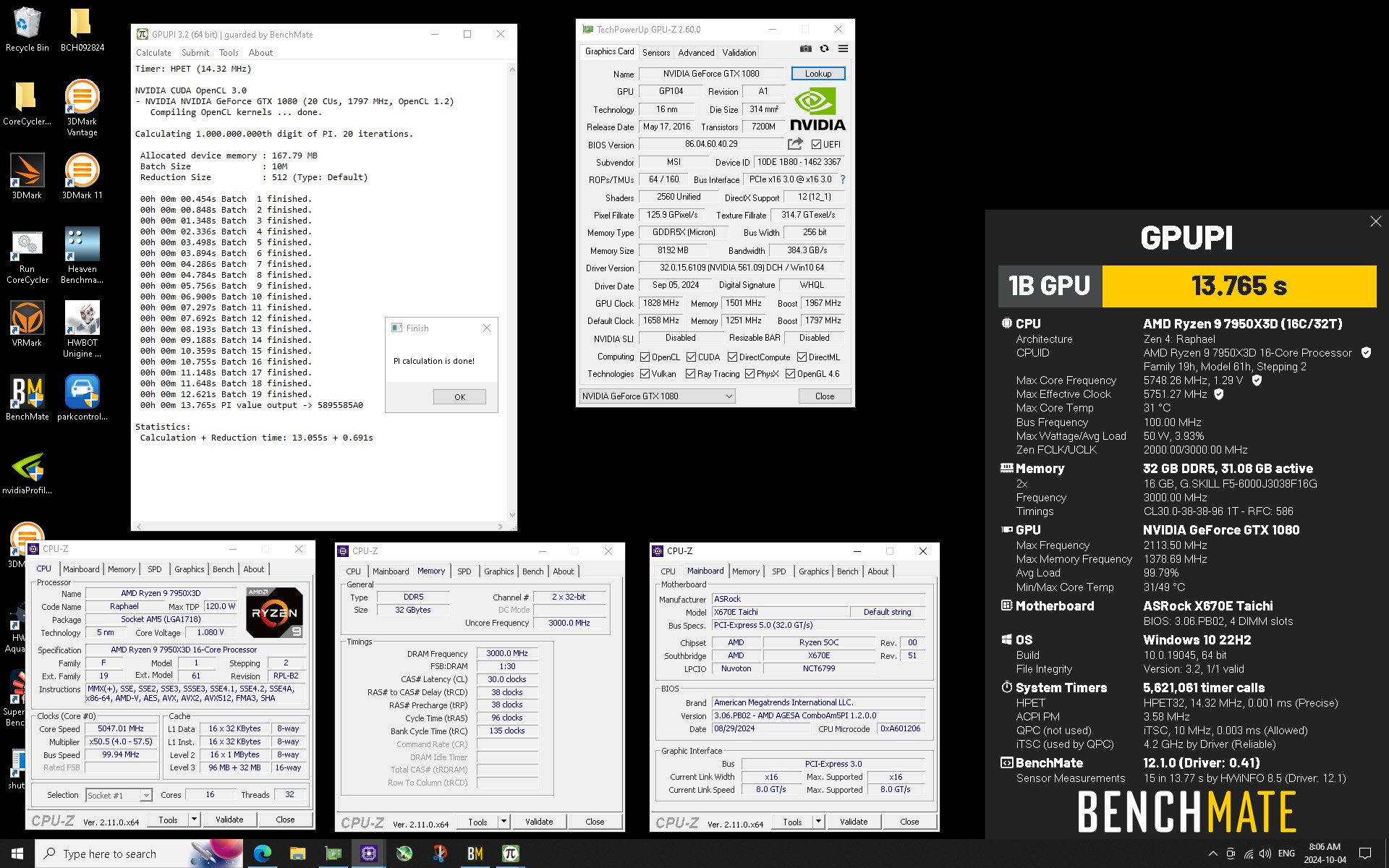The width and height of the screenshot is (1389, 868).
Task: Open HWBOT Unigine shortcut
Action: (x=82, y=330)
